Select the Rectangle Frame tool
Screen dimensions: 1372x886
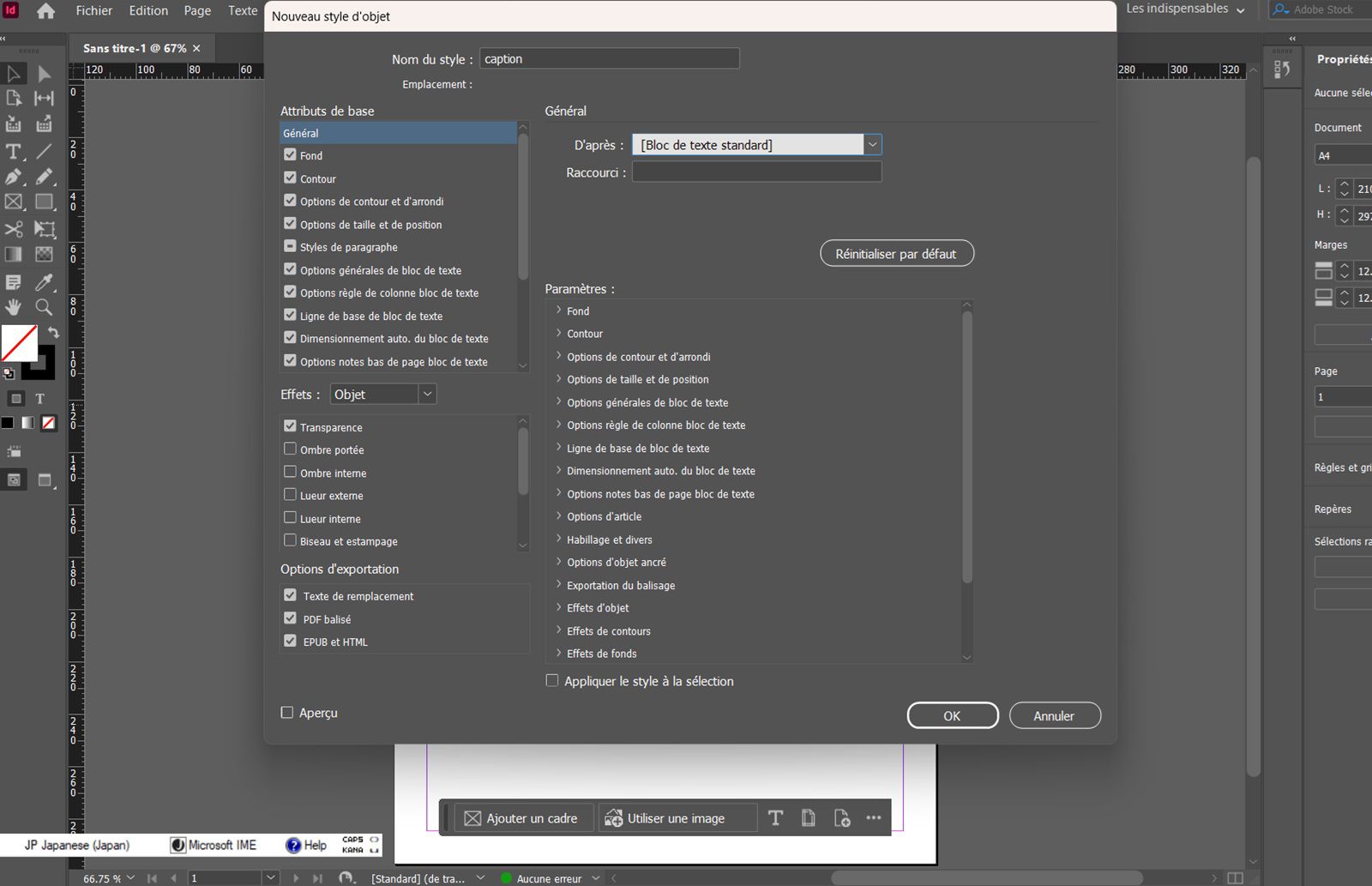(x=14, y=202)
